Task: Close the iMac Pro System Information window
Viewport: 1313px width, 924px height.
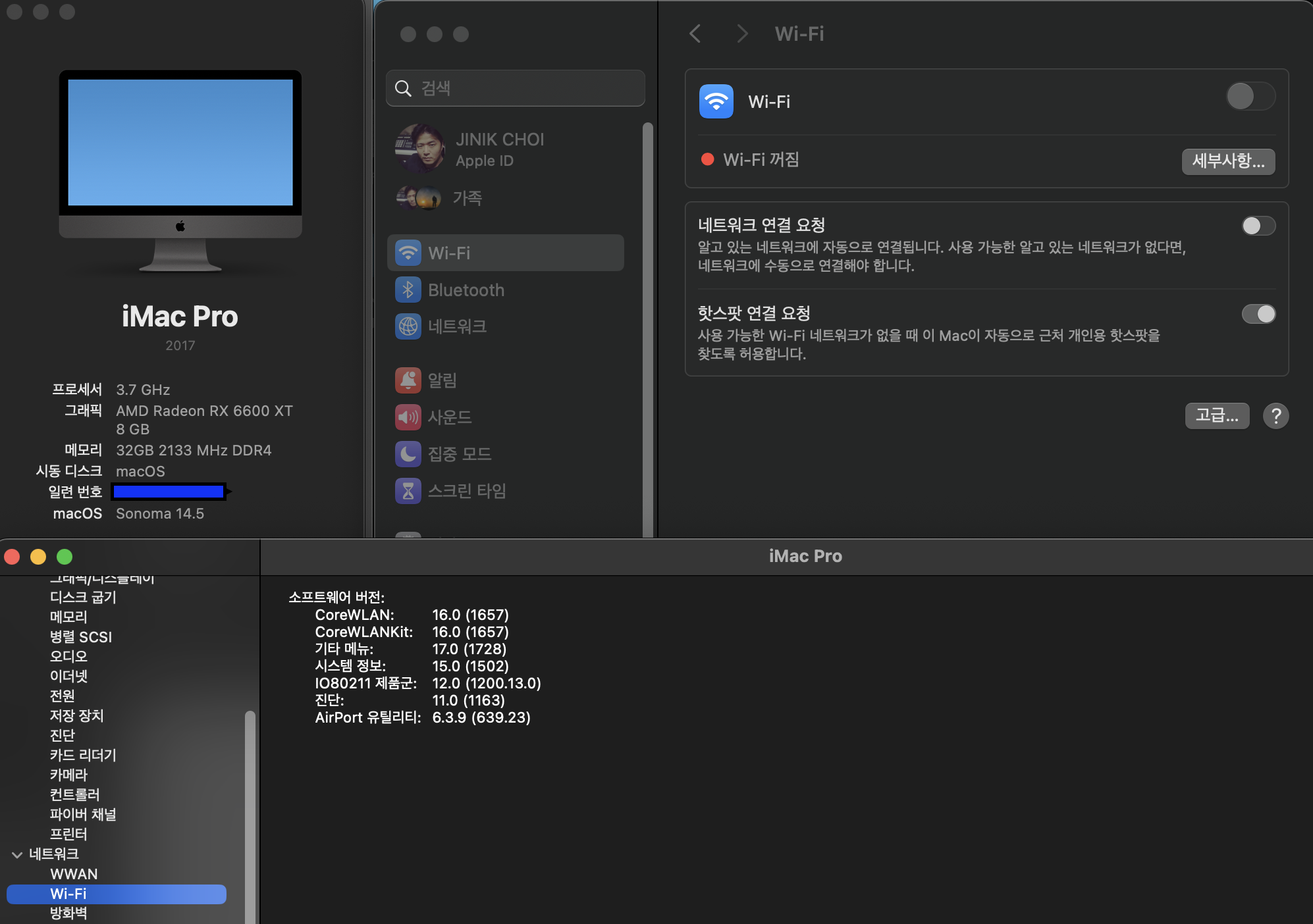Action: pos(12,557)
